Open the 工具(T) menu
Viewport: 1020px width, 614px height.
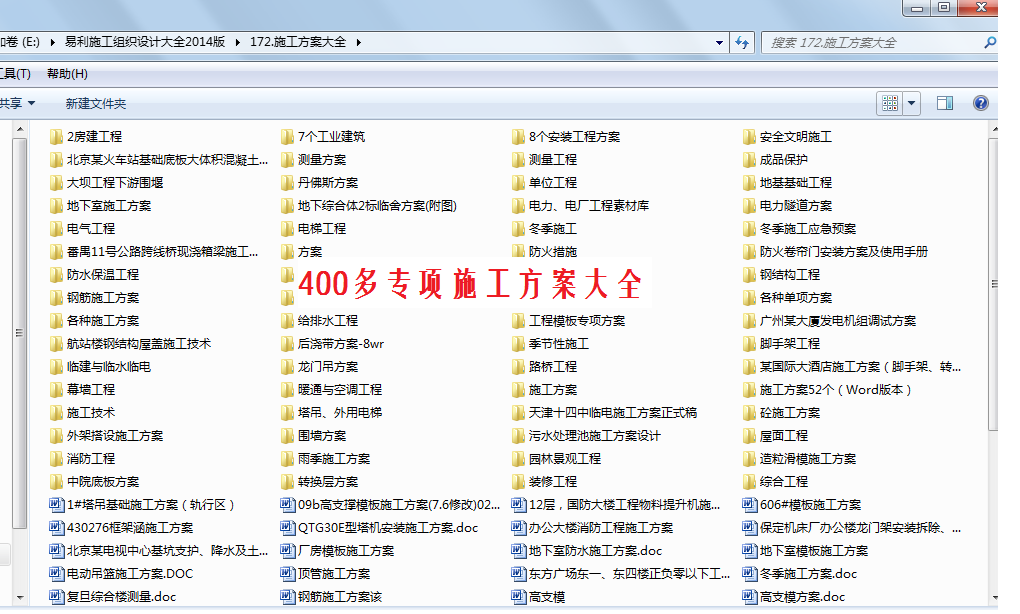pos(14,74)
